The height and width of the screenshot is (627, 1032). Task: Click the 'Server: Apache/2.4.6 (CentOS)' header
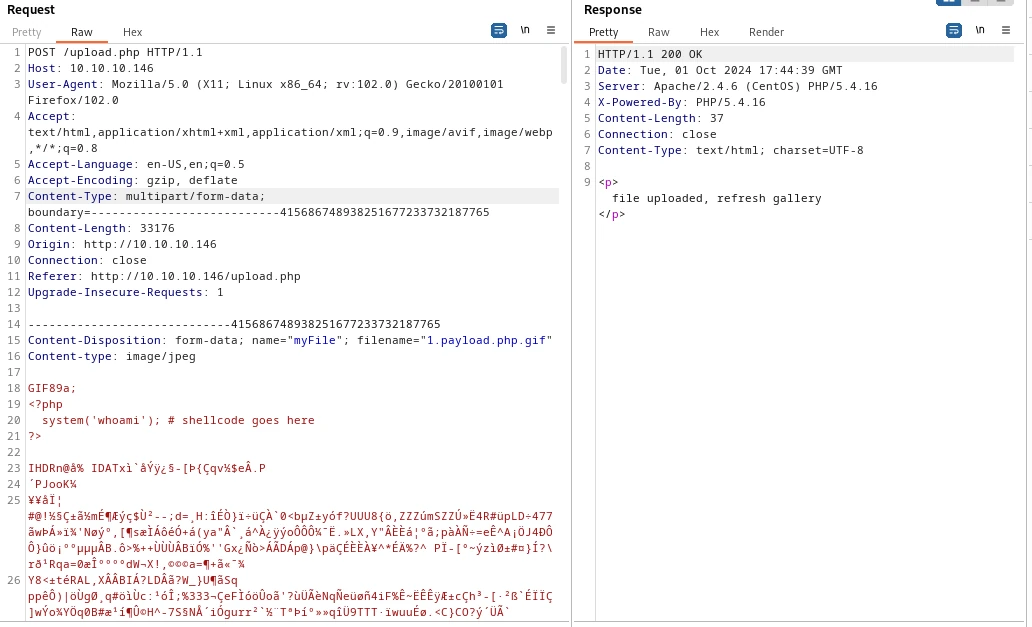[x=737, y=86]
